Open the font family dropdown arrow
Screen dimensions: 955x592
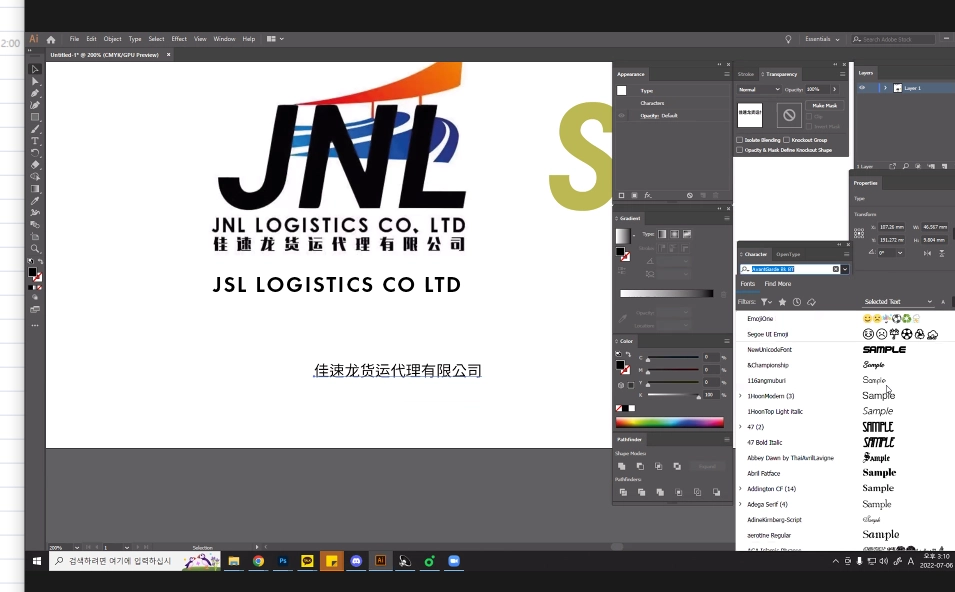click(x=845, y=269)
